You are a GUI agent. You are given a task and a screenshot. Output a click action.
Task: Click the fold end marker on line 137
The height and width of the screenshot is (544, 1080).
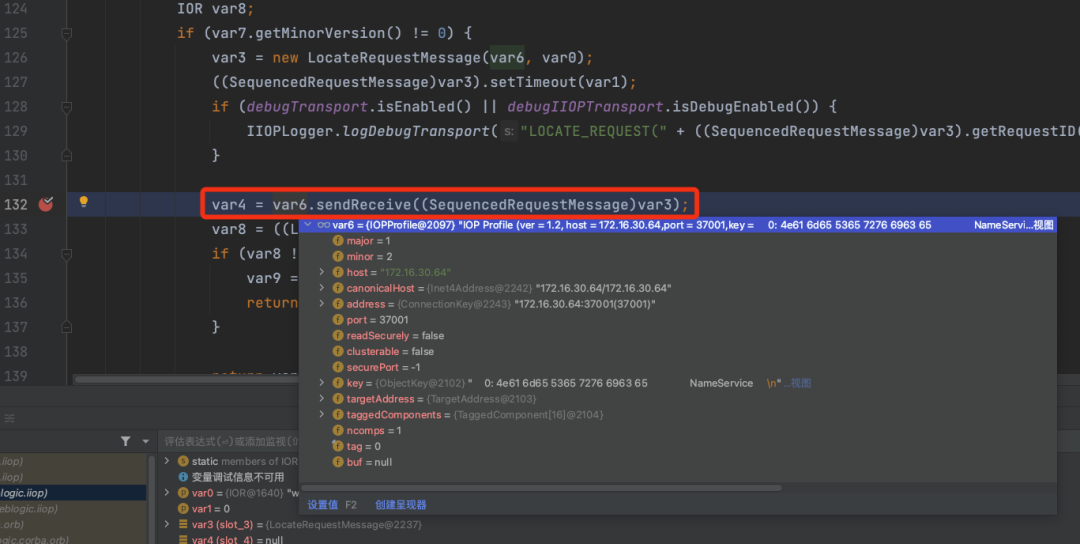tap(67, 326)
